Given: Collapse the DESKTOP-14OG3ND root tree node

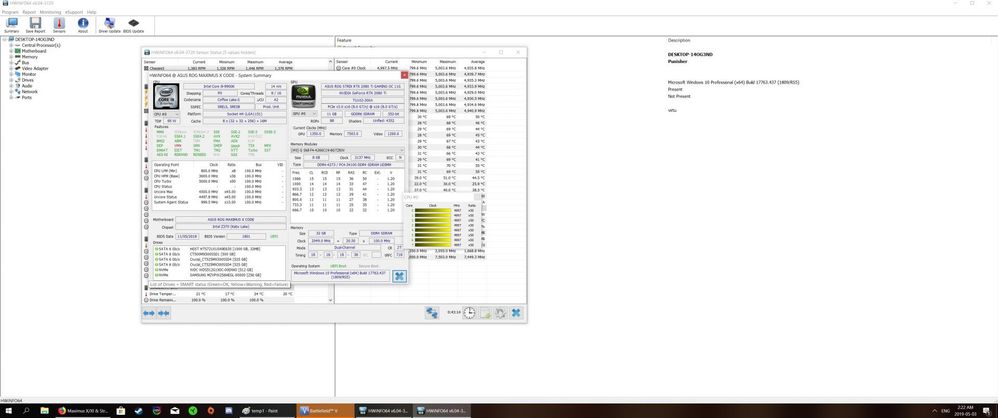Looking at the screenshot, I should click(x=4, y=39).
